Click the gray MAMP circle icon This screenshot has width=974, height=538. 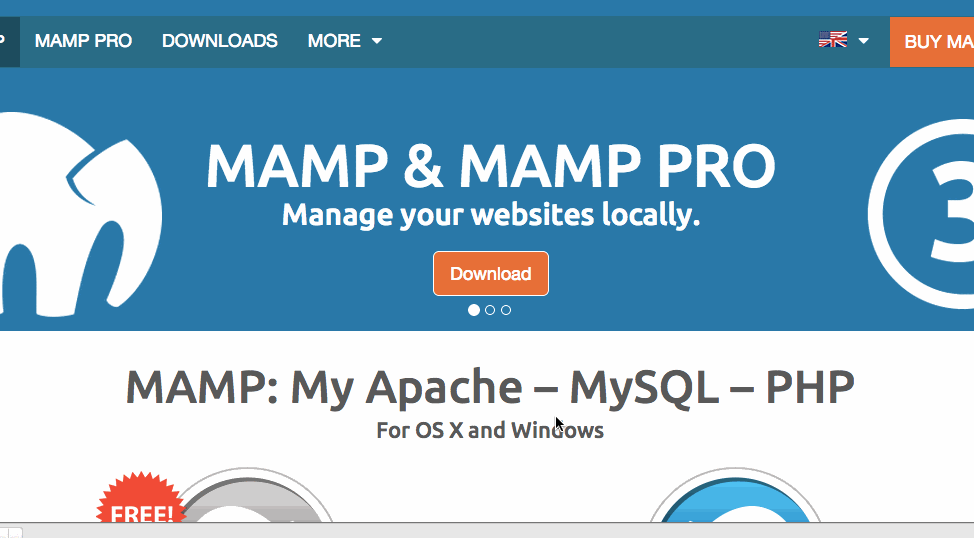248,497
